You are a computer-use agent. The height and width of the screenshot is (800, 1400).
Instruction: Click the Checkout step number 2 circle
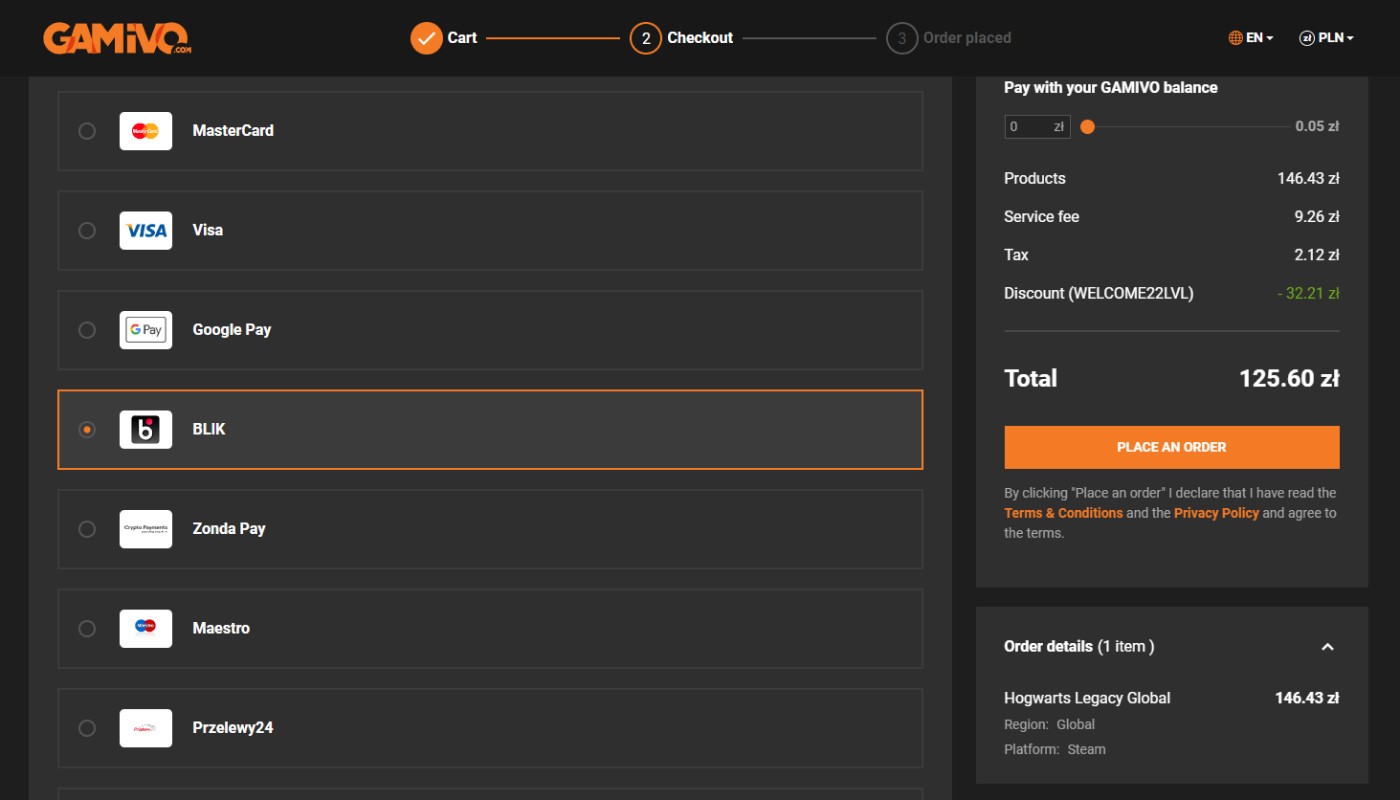click(646, 38)
